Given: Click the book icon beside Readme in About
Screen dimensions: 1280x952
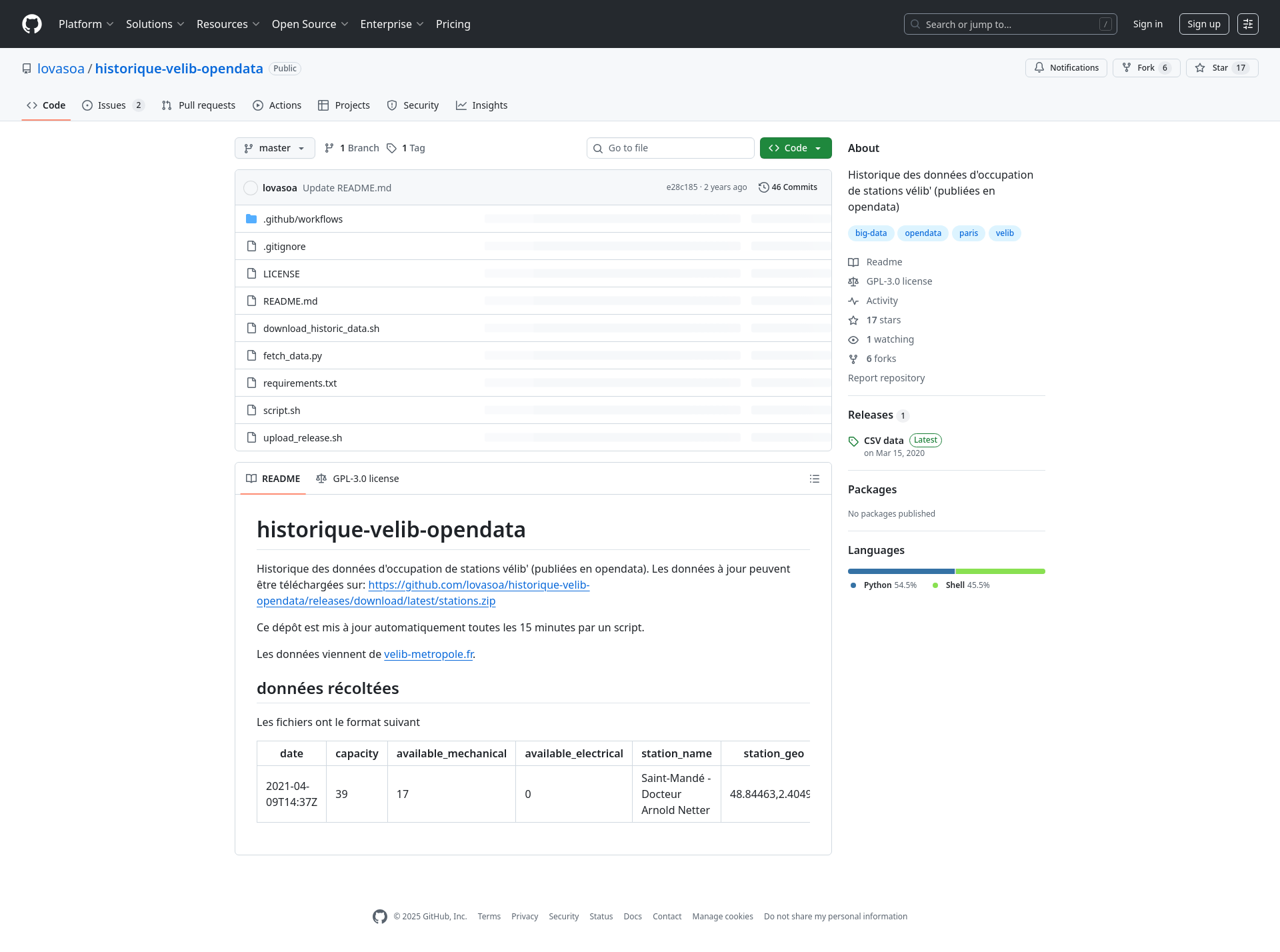Looking at the screenshot, I should (x=853, y=263).
